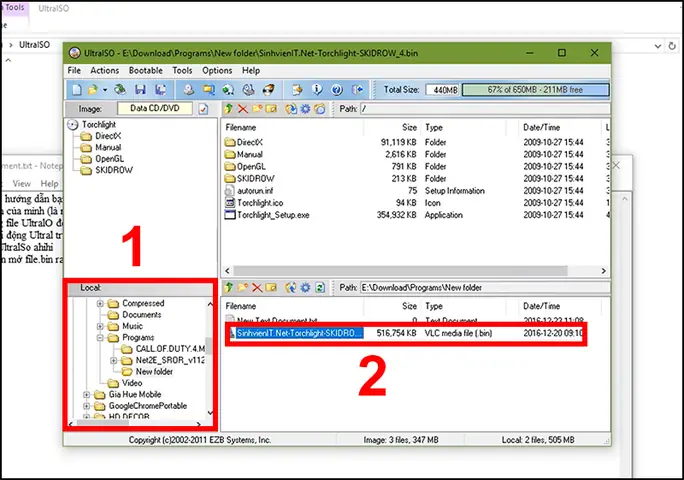
Task: Click the Refresh icon in local toolbar
Action: tap(320, 288)
